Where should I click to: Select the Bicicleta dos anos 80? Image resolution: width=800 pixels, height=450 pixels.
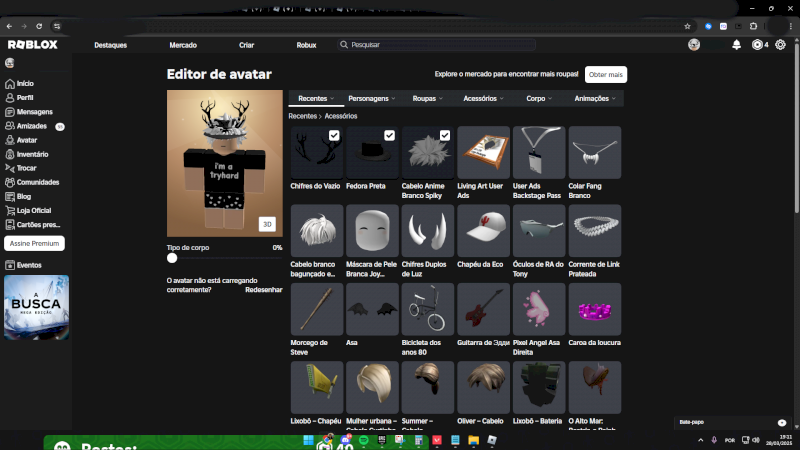pos(428,309)
